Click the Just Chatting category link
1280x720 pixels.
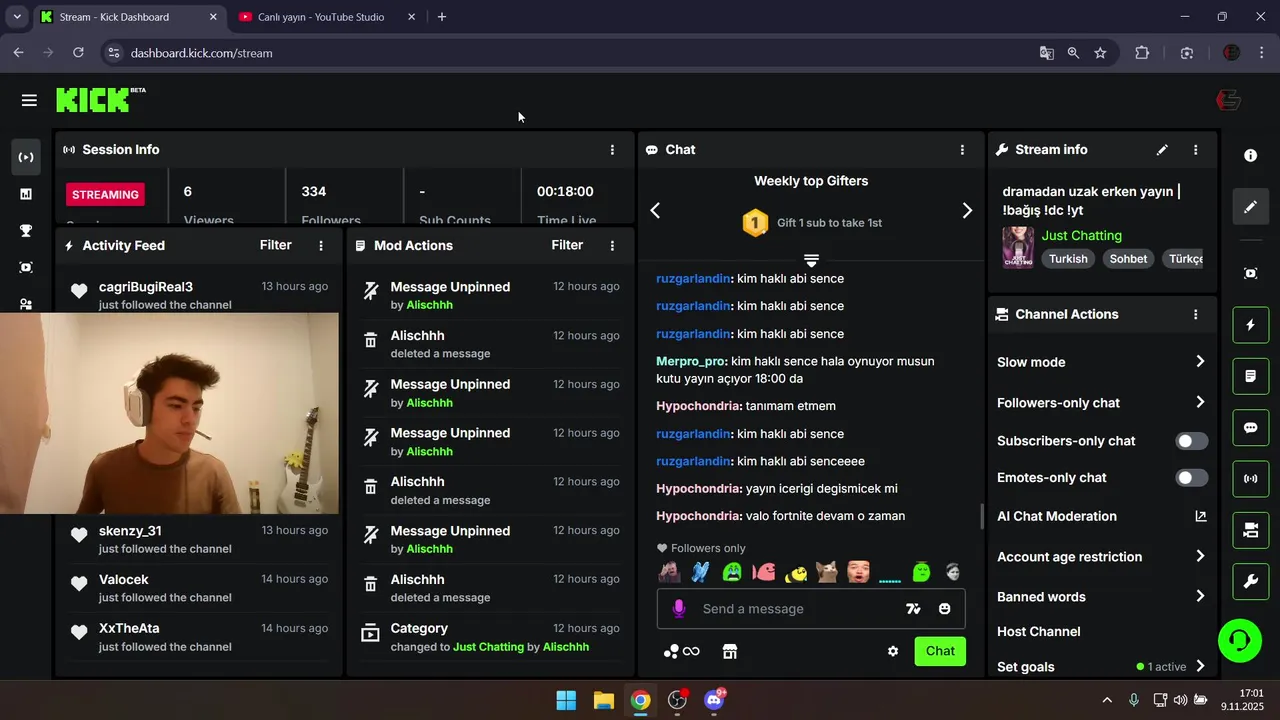click(x=1082, y=235)
